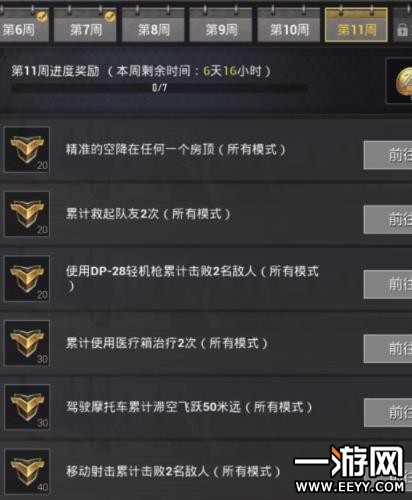412x500 pixels.
Task: Open the 第8周 tab
Action: click(x=153, y=26)
